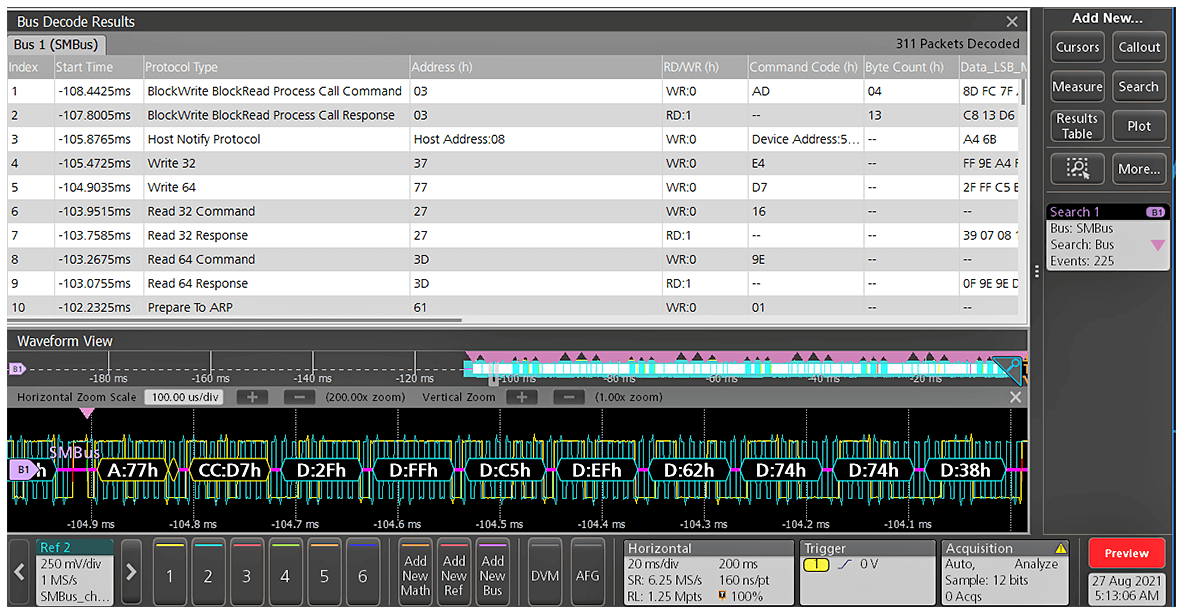
Task: Open the zoom magnifier tool icon
Action: click(1077, 169)
